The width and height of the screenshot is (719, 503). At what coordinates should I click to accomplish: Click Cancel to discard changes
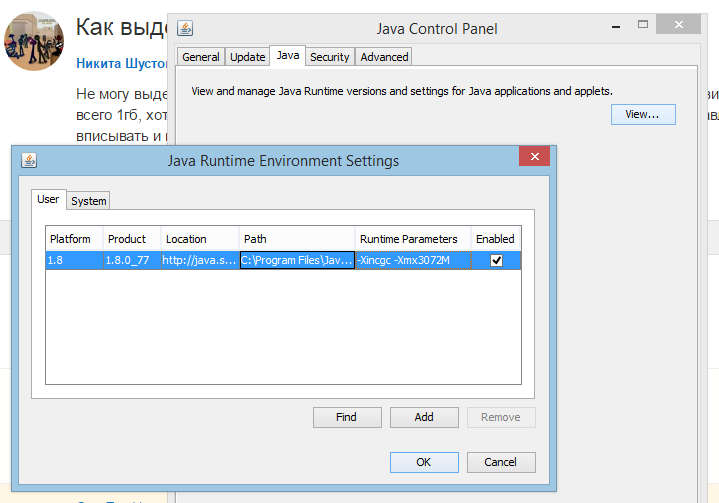pos(500,462)
